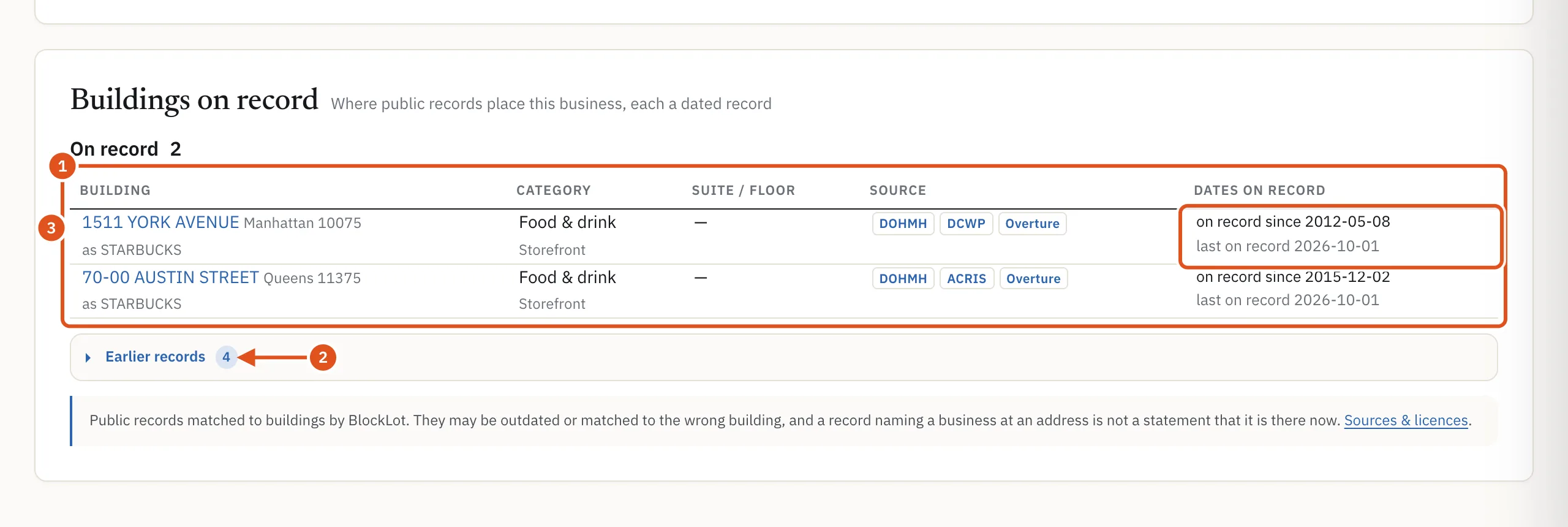
Task: Click the BUILDING column header
Action: (x=115, y=191)
